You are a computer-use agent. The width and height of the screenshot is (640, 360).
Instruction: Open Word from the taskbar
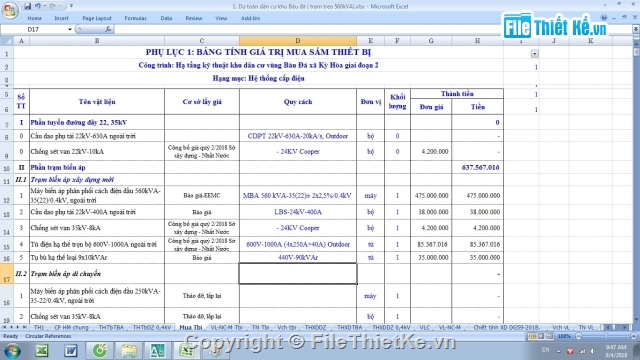[71, 351]
